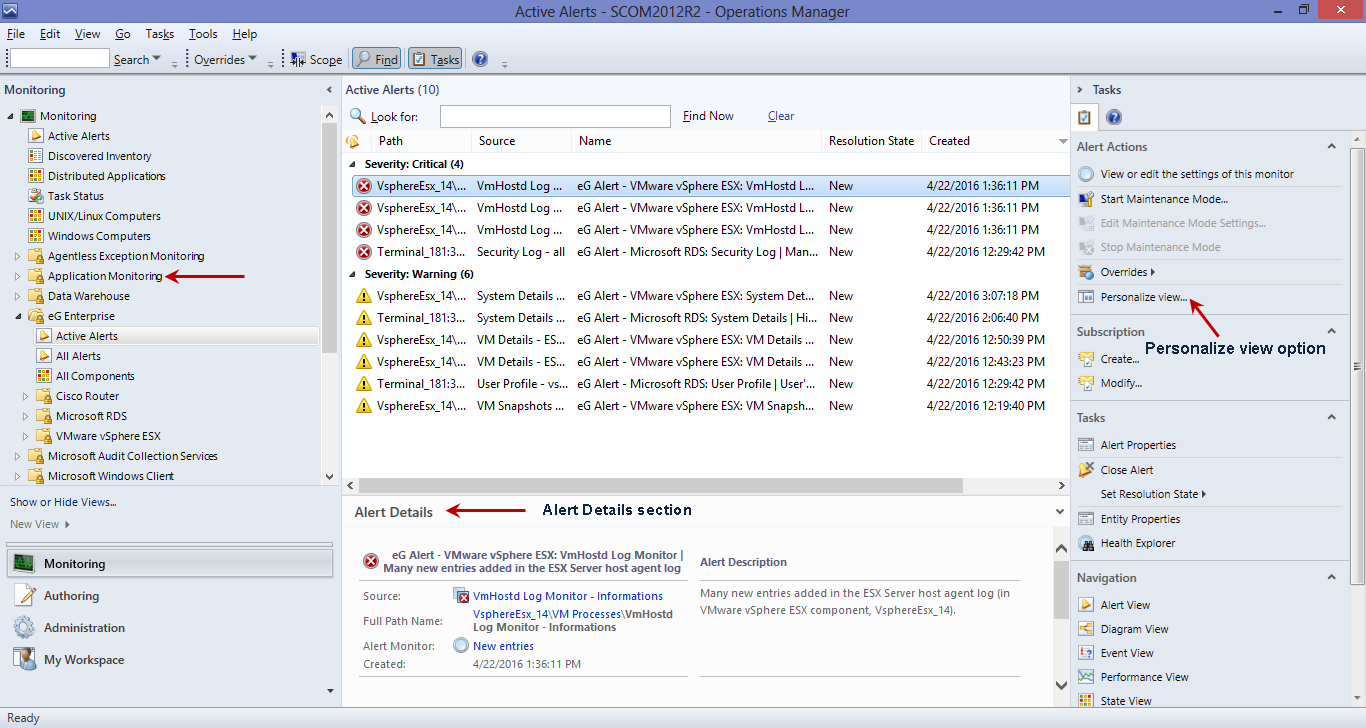
Task: Collapse the Navigation section in Tasks pane
Action: tap(1331, 578)
